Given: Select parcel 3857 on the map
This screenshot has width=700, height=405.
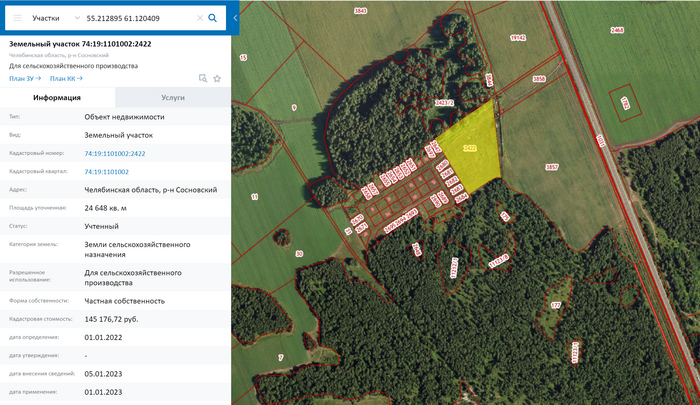Looking at the screenshot, I should tap(552, 167).
